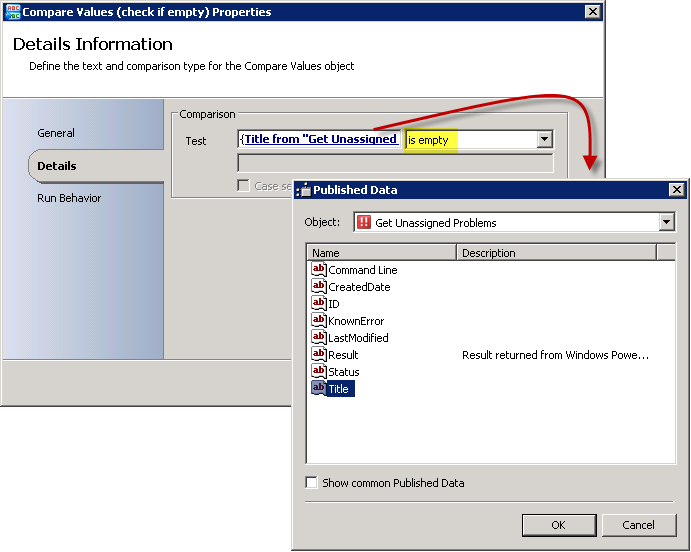Open the Run Behavior tab
The image size is (691, 552).
69,198
